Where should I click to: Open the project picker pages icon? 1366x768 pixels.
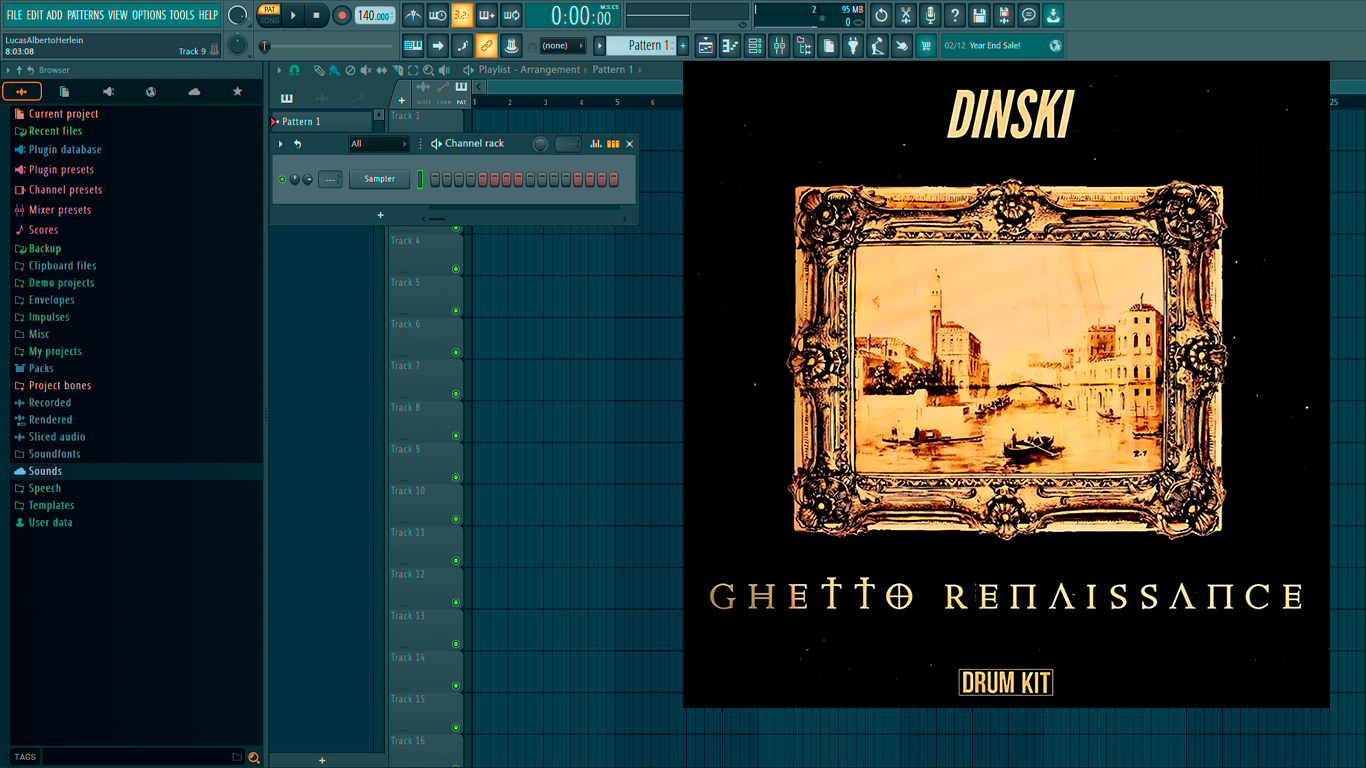tap(829, 45)
